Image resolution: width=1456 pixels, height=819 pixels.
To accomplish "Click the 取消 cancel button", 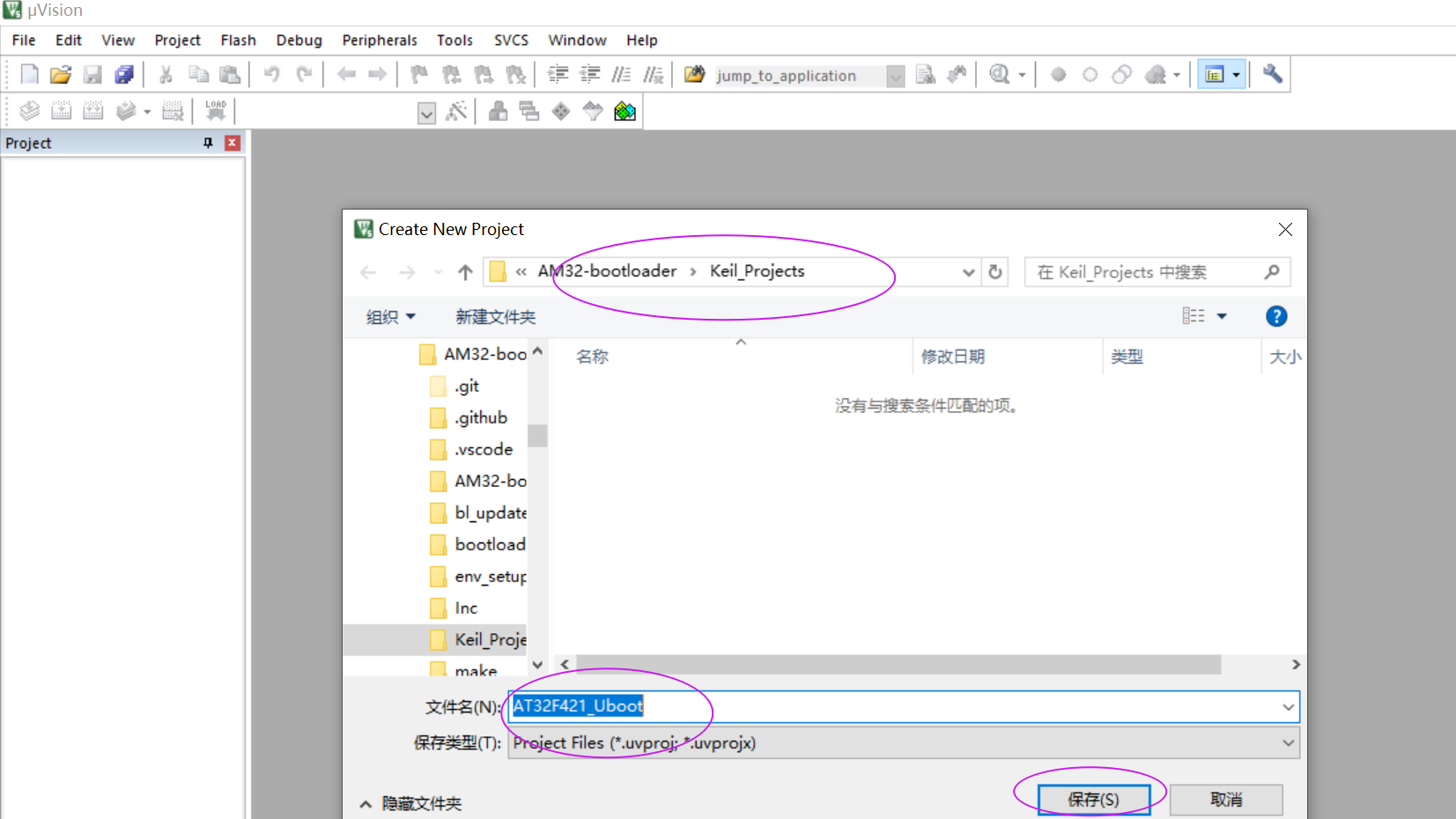I will (1226, 800).
